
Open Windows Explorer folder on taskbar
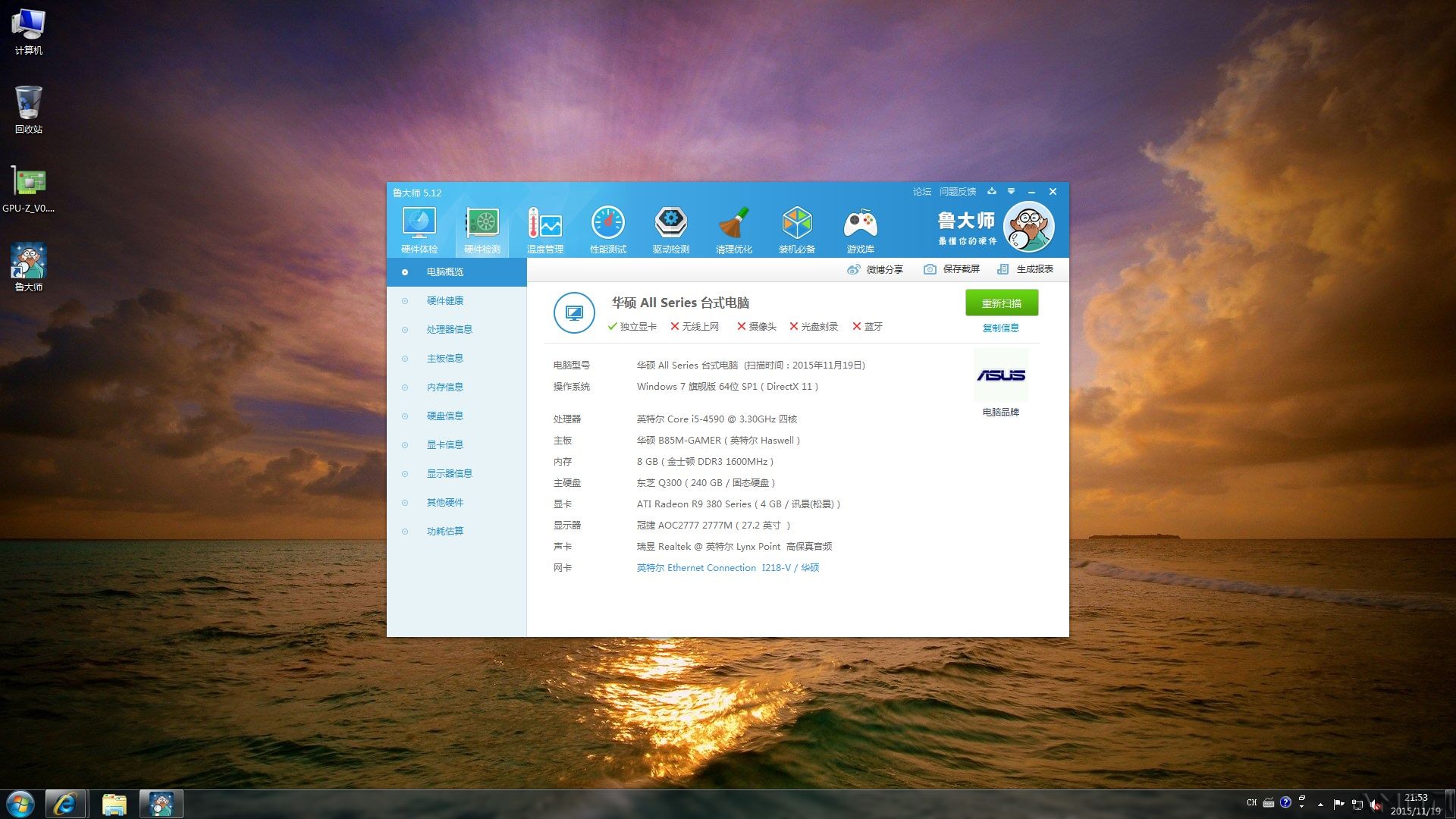point(114,804)
